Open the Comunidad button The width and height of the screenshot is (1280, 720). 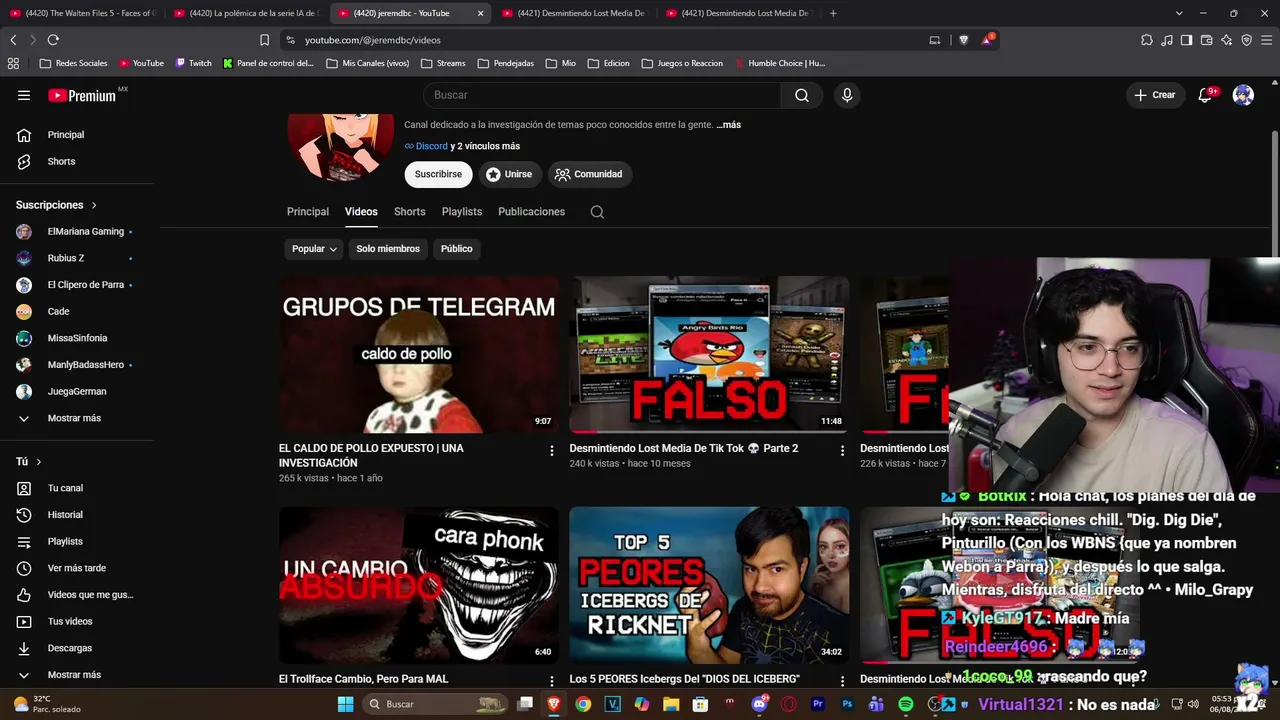589,174
